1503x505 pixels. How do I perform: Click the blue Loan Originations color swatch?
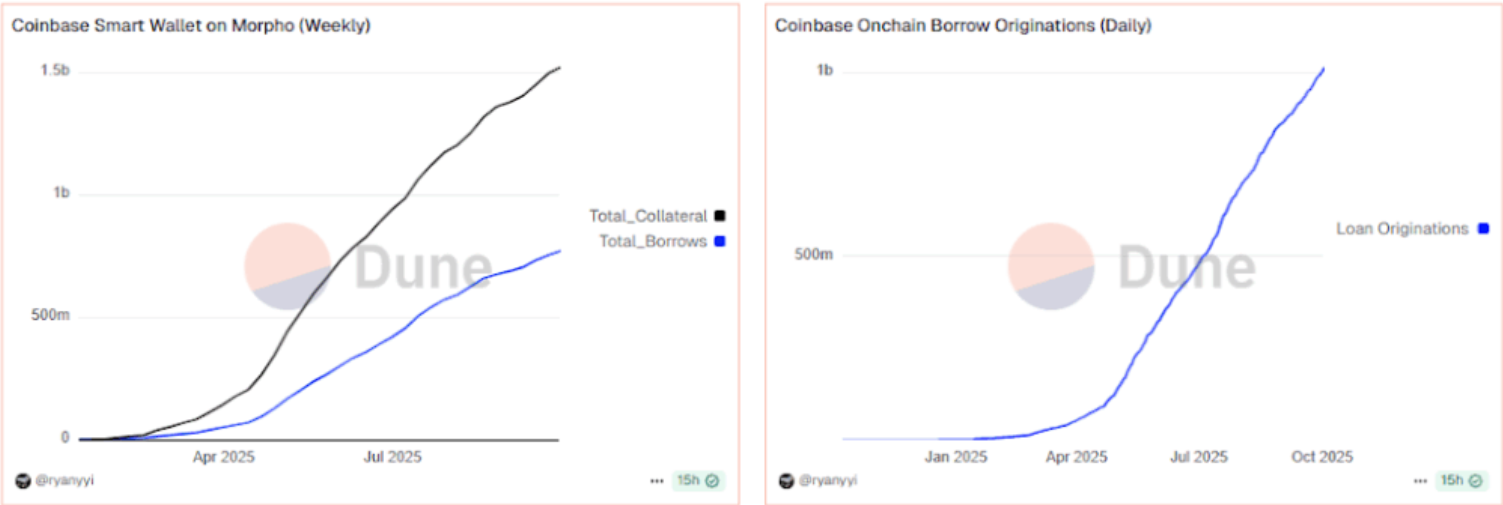pyautogui.click(x=1483, y=229)
